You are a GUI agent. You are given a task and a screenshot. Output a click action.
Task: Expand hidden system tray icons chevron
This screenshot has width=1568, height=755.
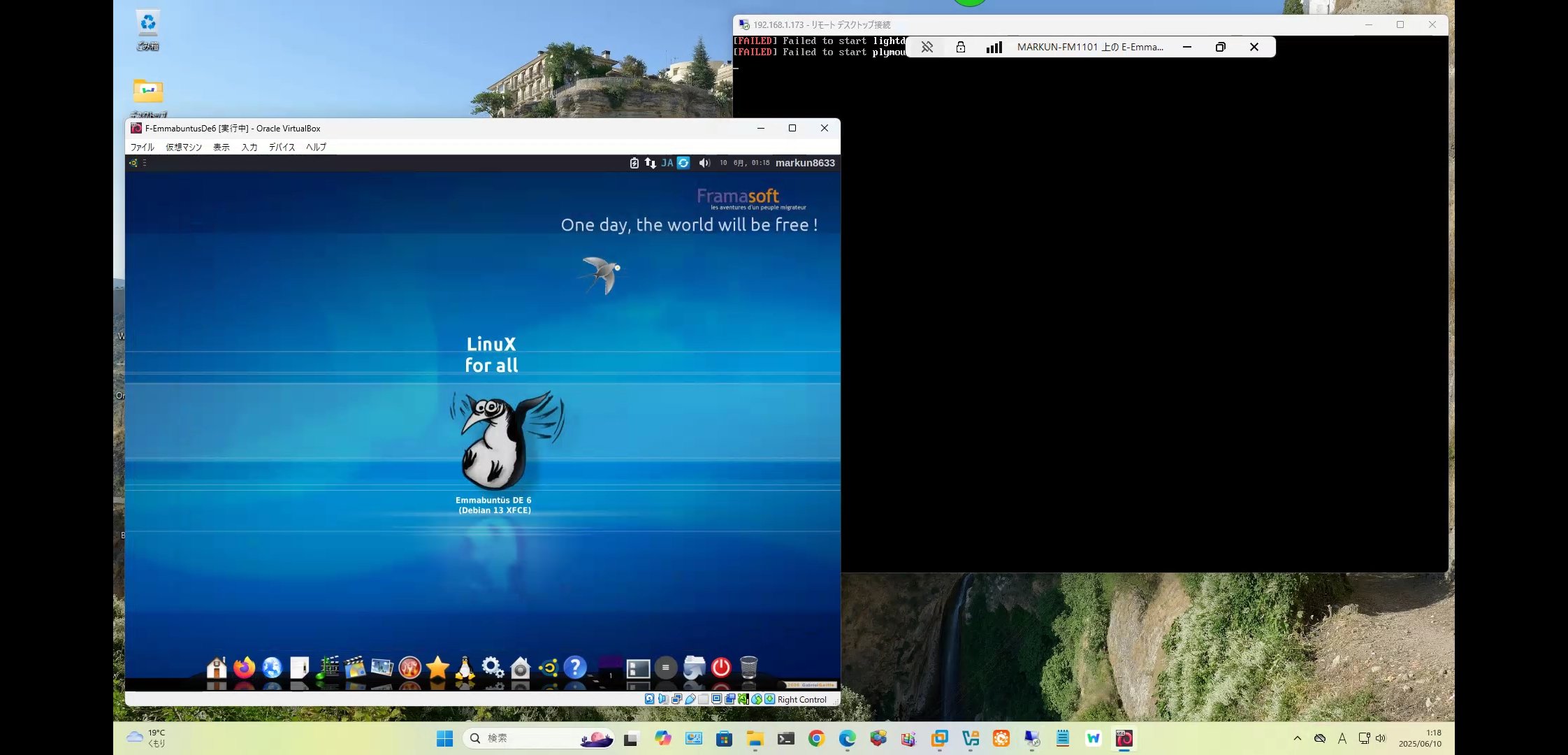click(1298, 738)
